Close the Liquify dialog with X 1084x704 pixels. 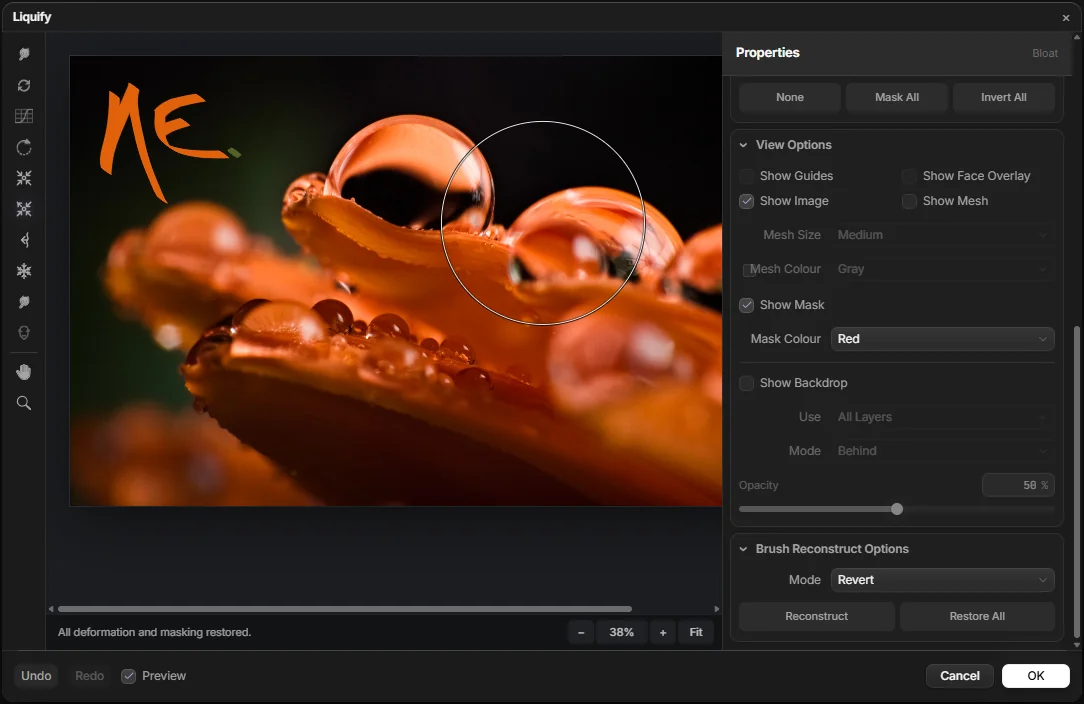click(1065, 18)
